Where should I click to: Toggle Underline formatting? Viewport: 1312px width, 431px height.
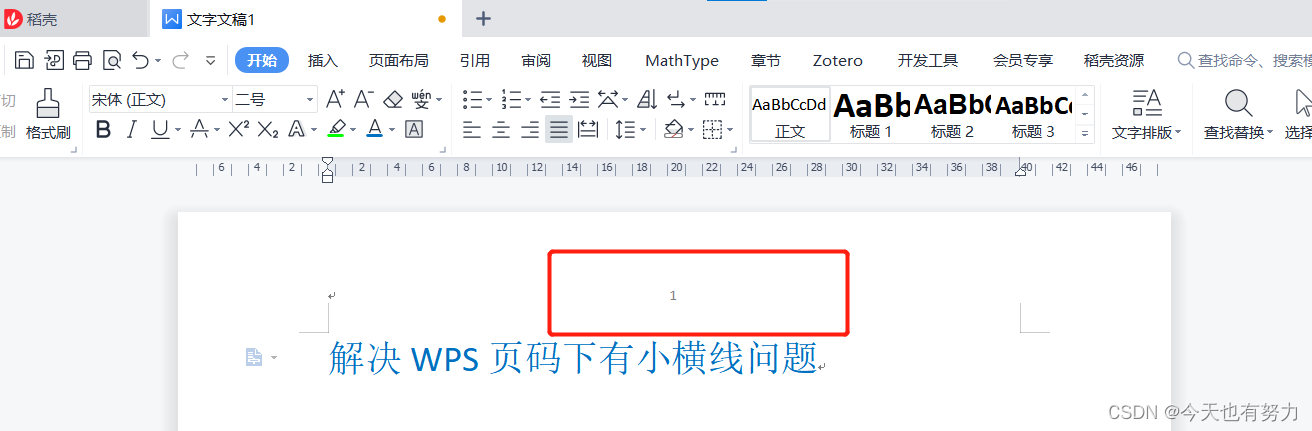point(160,129)
